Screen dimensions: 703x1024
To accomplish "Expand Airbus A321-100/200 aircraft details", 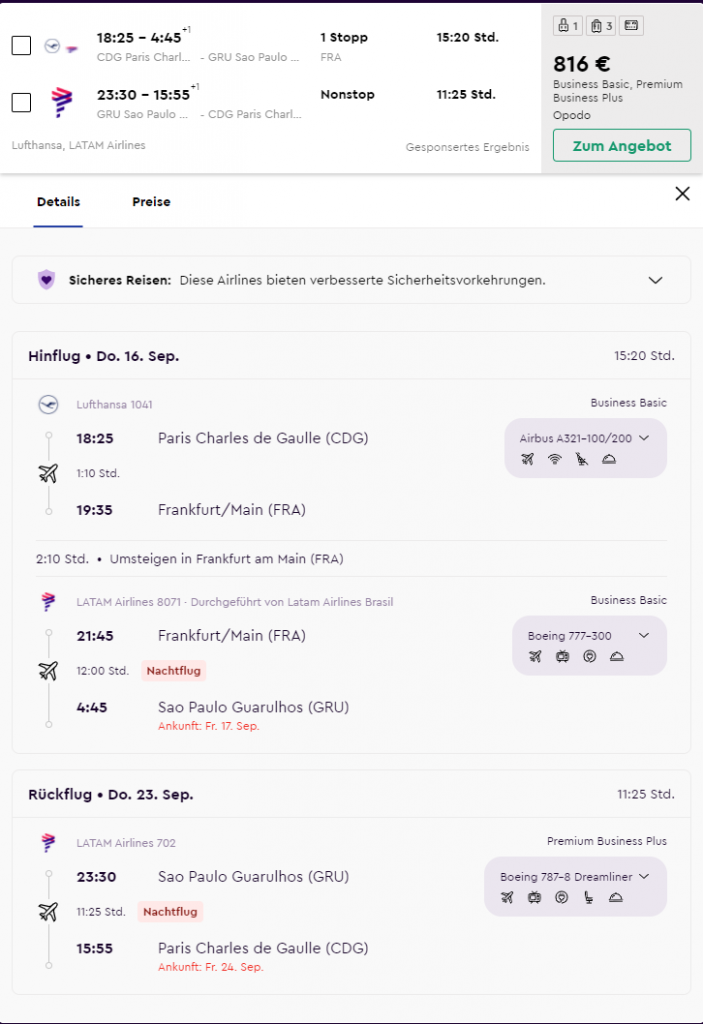I will point(644,438).
